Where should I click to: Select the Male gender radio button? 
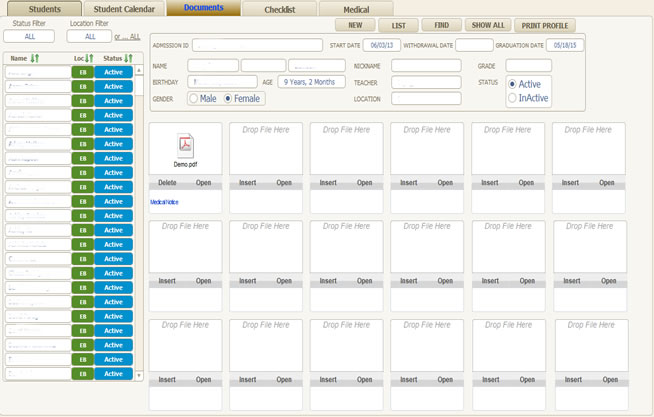click(194, 98)
